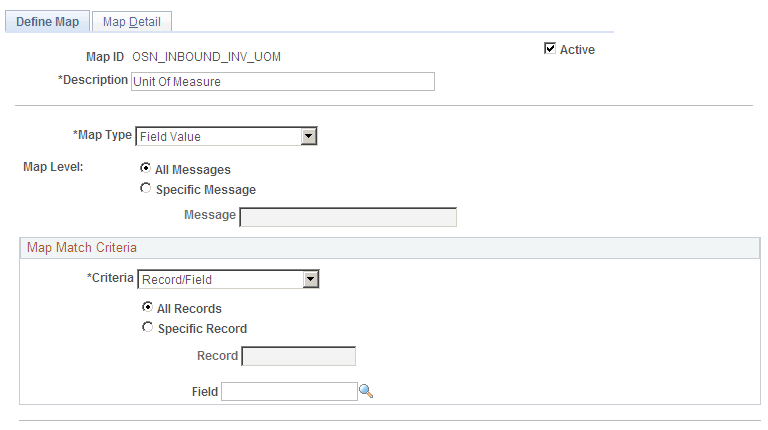768x430 pixels.
Task: Toggle the Active checkbox
Action: (549, 48)
